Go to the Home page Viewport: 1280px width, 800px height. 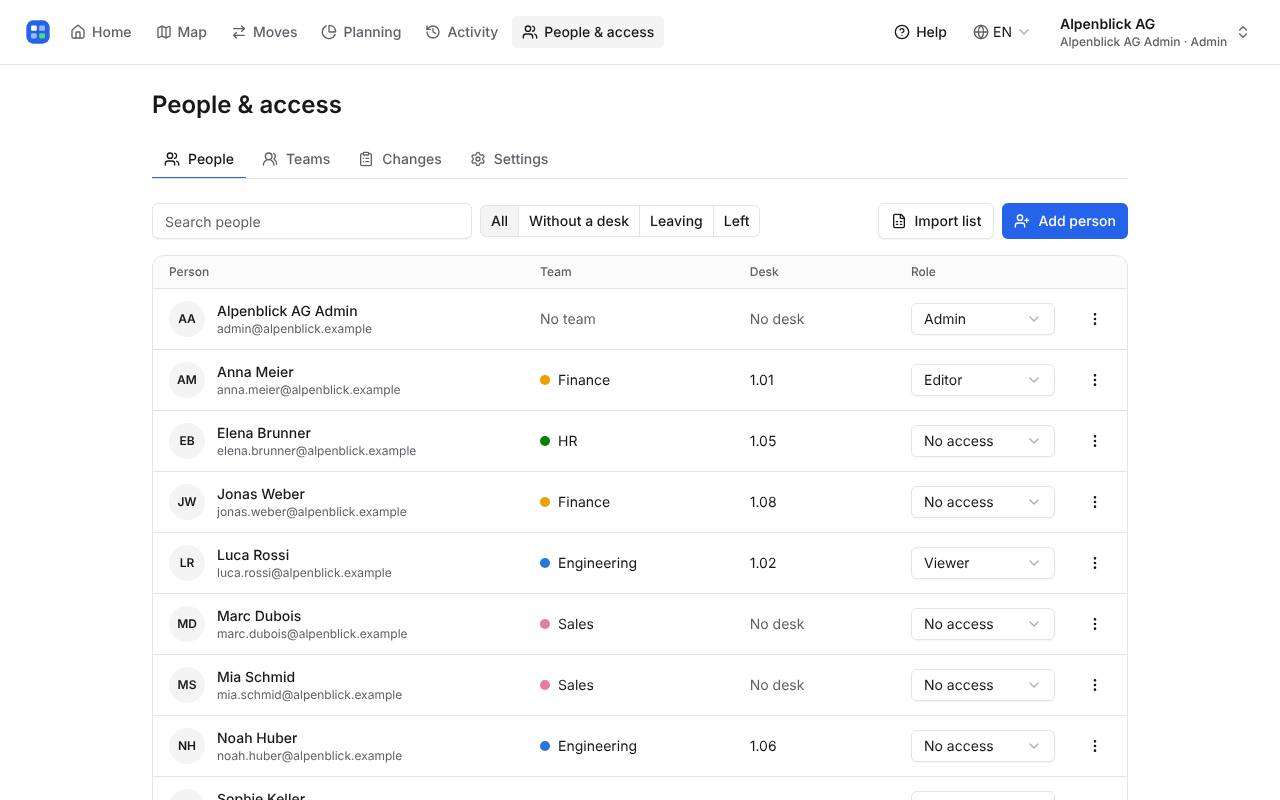(101, 32)
